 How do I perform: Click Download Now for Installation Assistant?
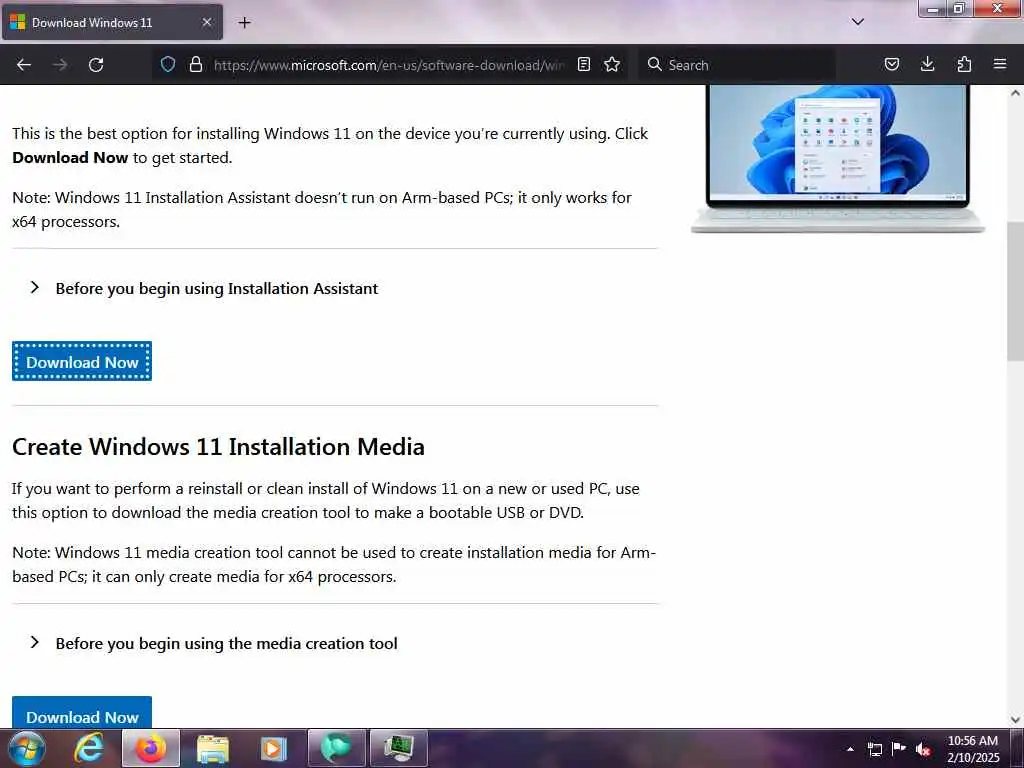coord(82,361)
